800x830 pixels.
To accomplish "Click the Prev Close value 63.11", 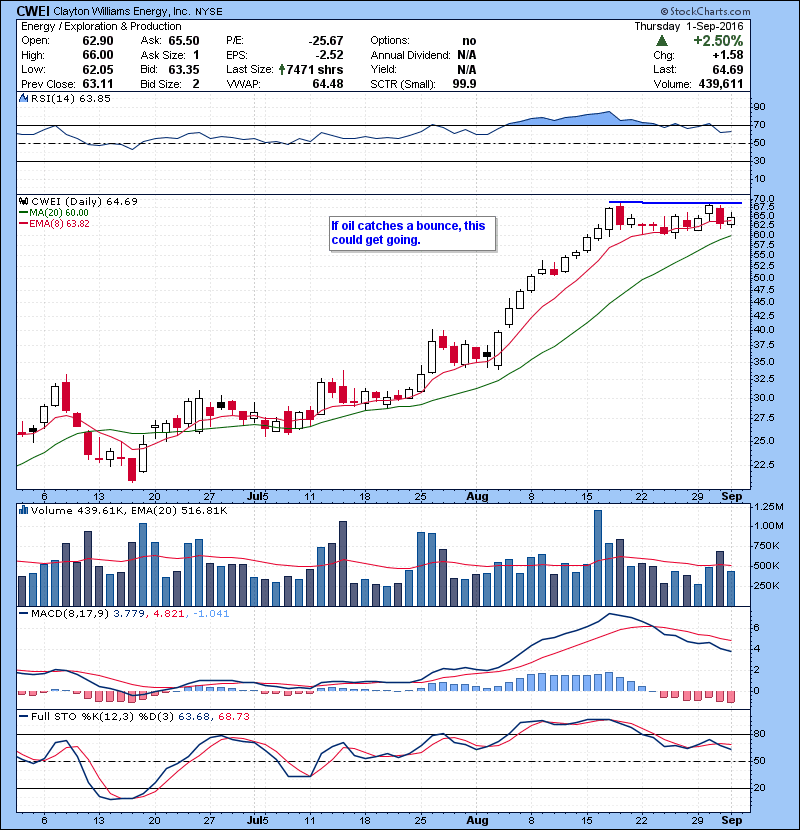I will click(98, 84).
